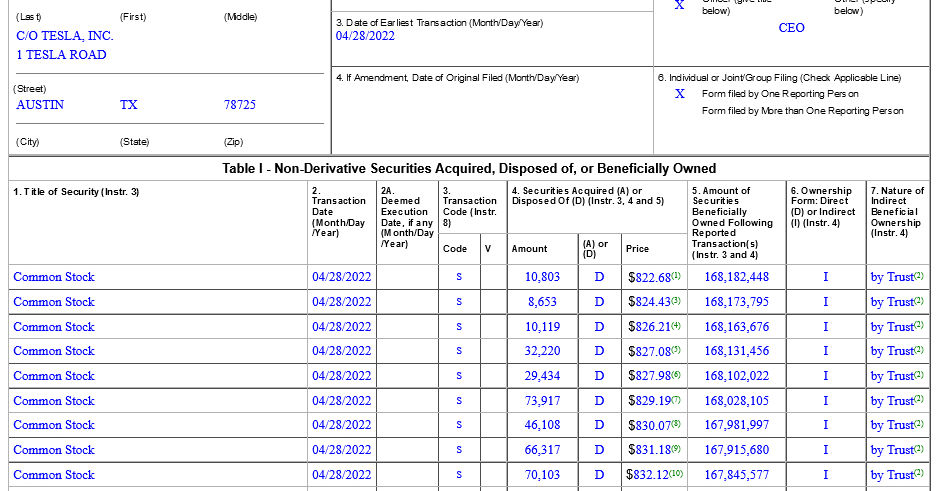The image size is (939, 491).
Task: Click beneficially owned amount 167,845,577
Action: (736, 475)
